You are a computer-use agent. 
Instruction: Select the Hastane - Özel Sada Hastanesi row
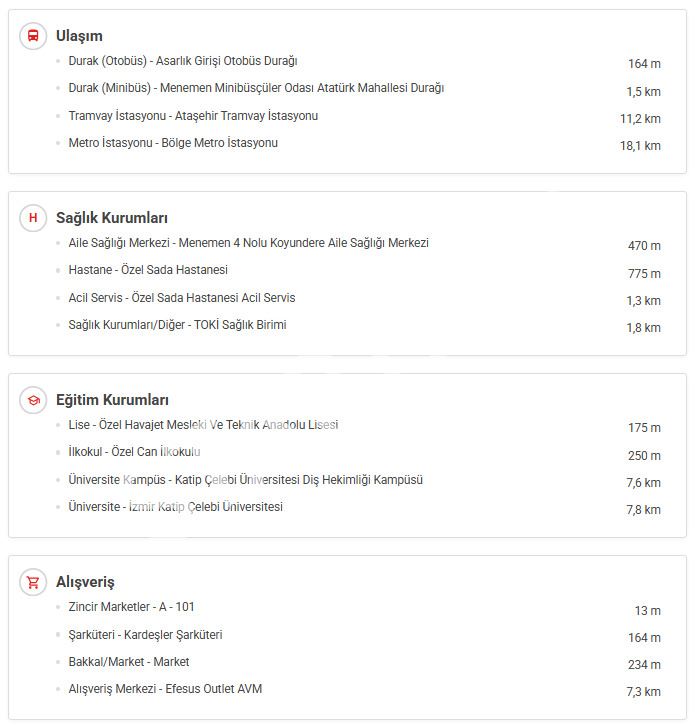pos(148,271)
